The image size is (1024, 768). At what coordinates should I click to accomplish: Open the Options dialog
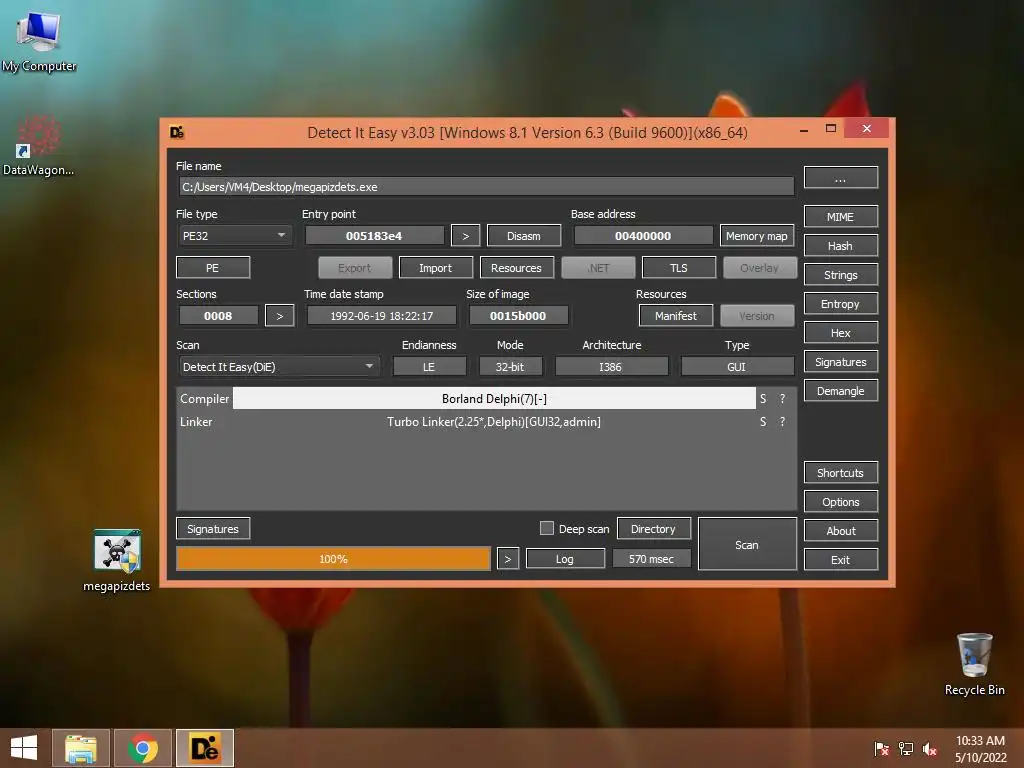coord(840,502)
